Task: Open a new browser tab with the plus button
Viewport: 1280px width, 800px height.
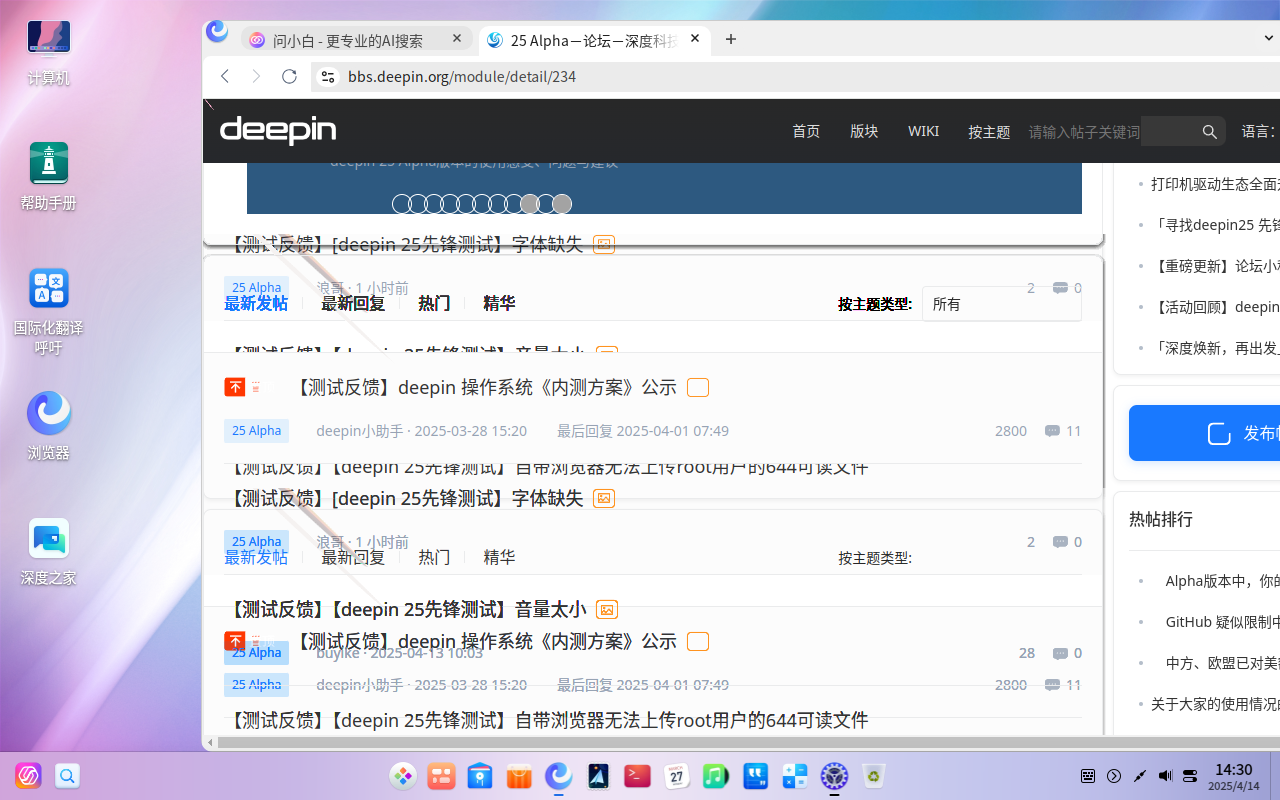Action: (731, 39)
